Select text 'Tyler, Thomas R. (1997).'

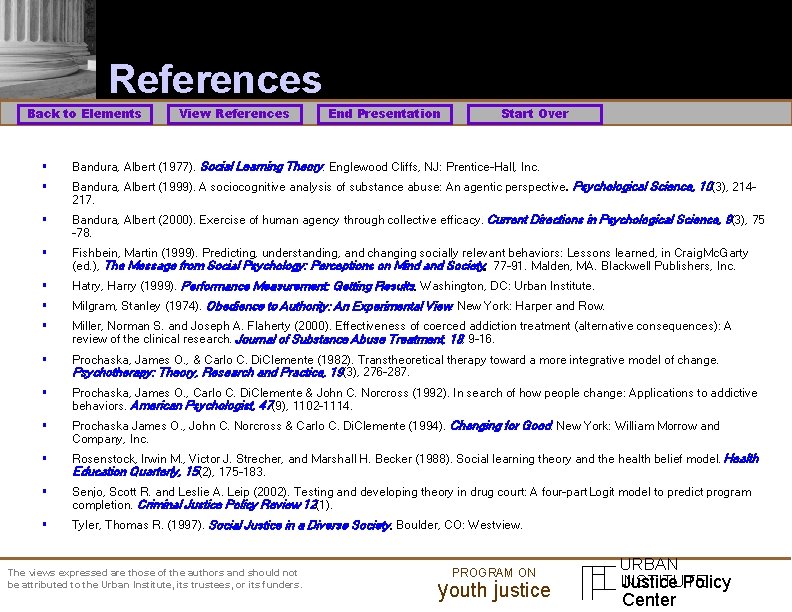coord(138,525)
